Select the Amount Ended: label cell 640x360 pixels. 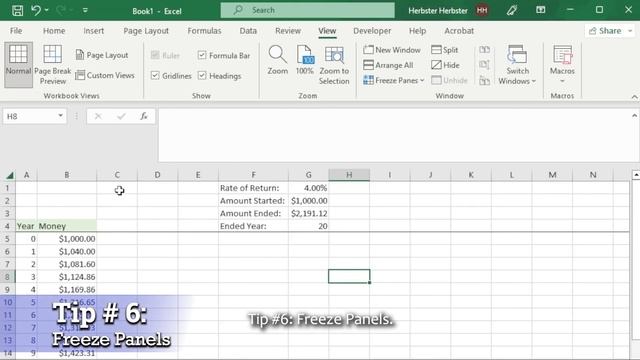[253, 213]
